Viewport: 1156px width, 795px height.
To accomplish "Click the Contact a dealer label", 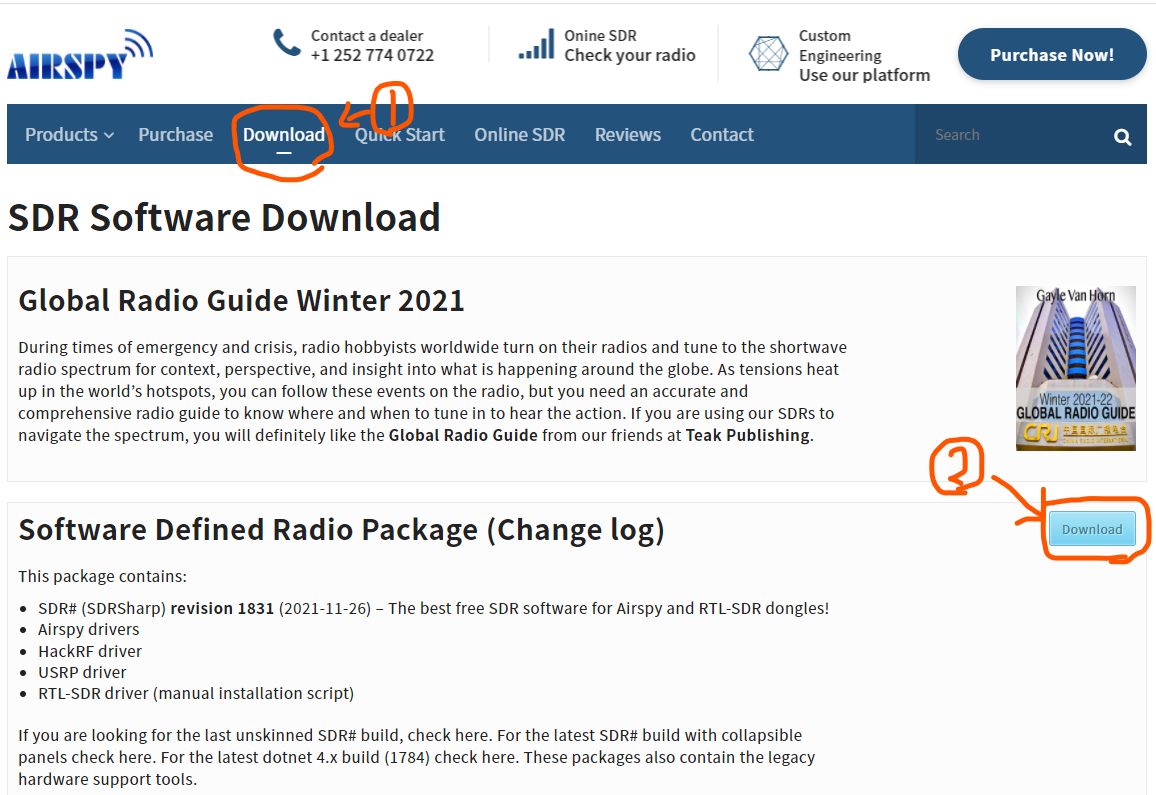I will [x=367, y=35].
